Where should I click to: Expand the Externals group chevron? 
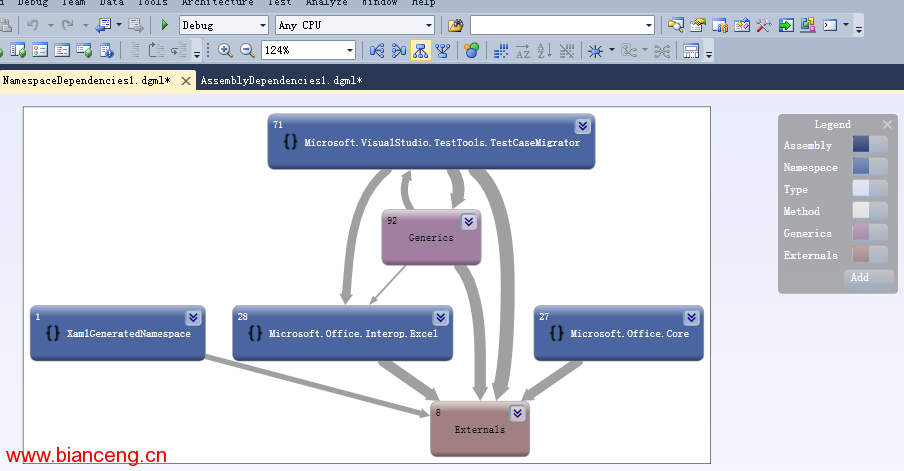(517, 413)
